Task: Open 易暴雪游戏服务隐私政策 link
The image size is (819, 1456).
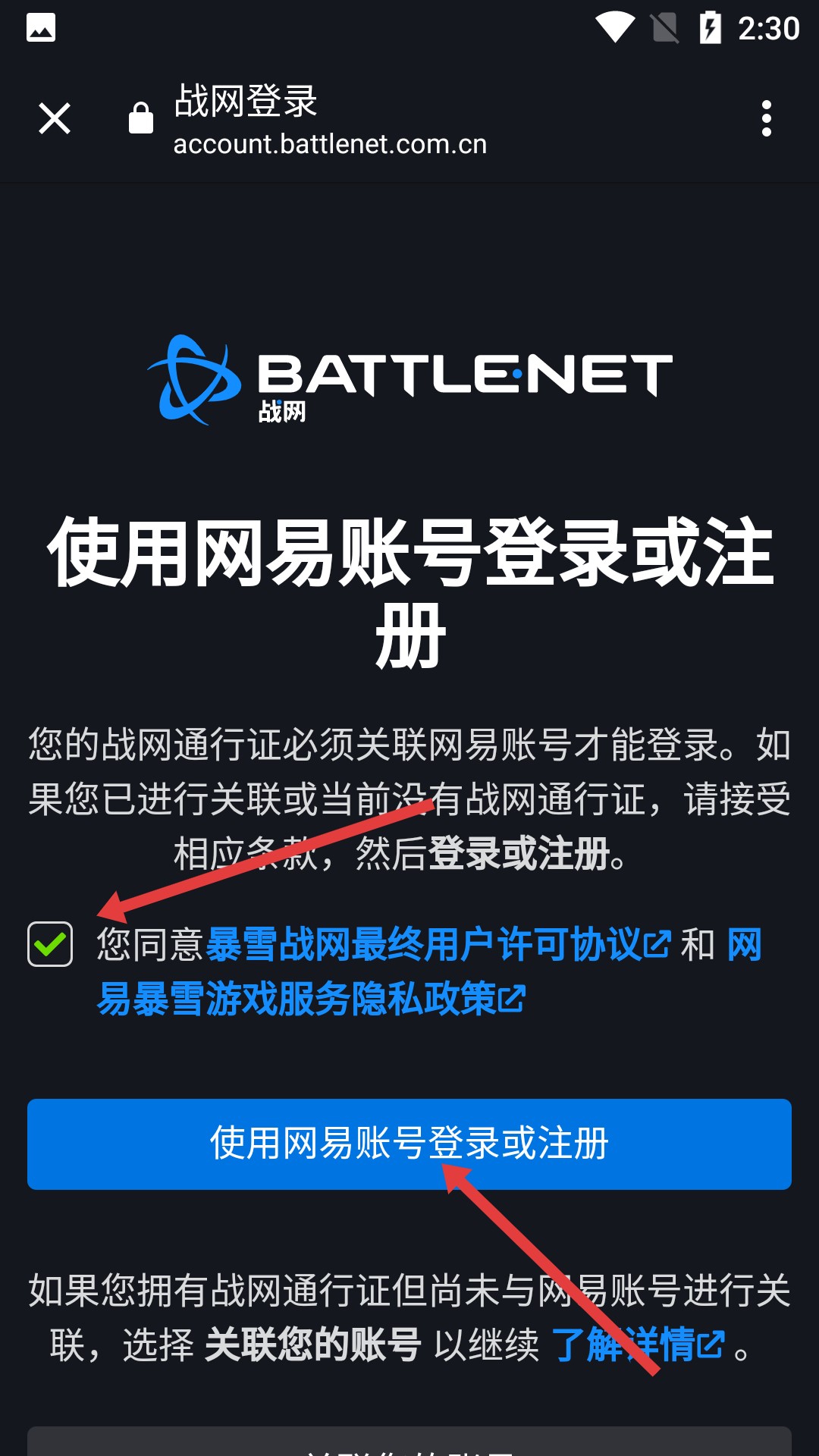Action: 297,999
